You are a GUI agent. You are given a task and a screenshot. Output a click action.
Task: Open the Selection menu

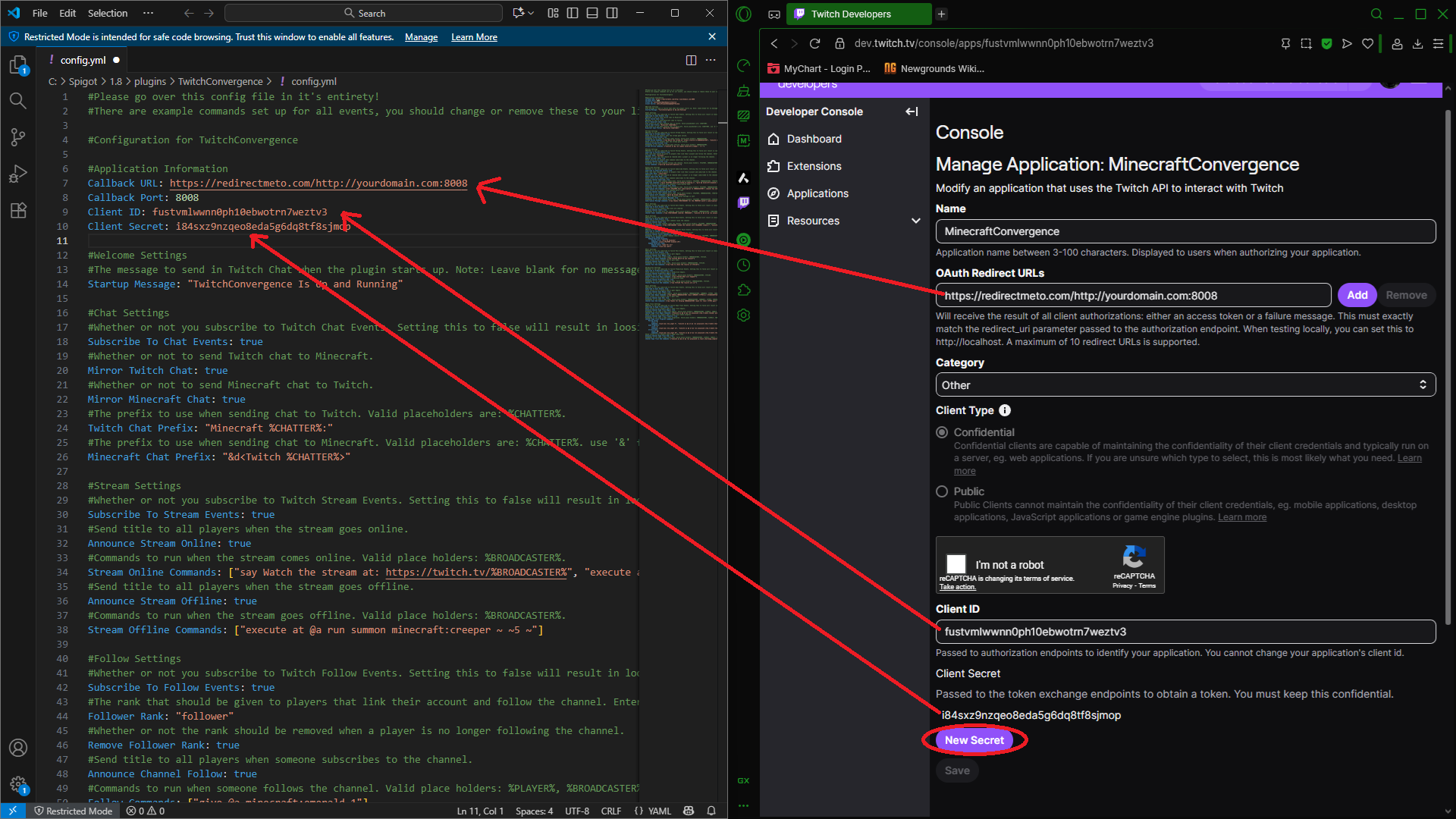[x=108, y=13]
